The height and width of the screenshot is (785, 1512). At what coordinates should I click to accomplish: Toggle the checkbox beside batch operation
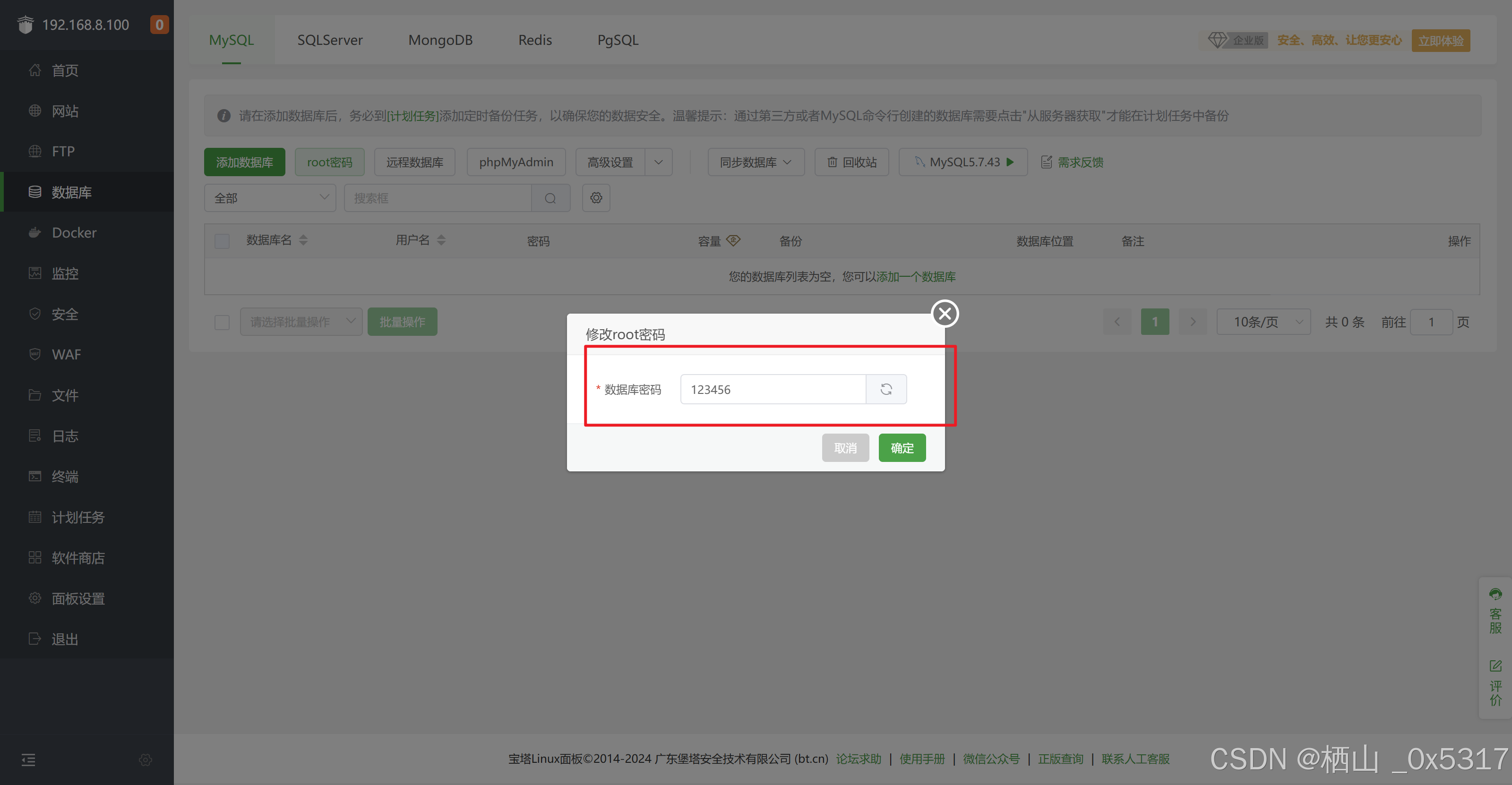tap(222, 322)
